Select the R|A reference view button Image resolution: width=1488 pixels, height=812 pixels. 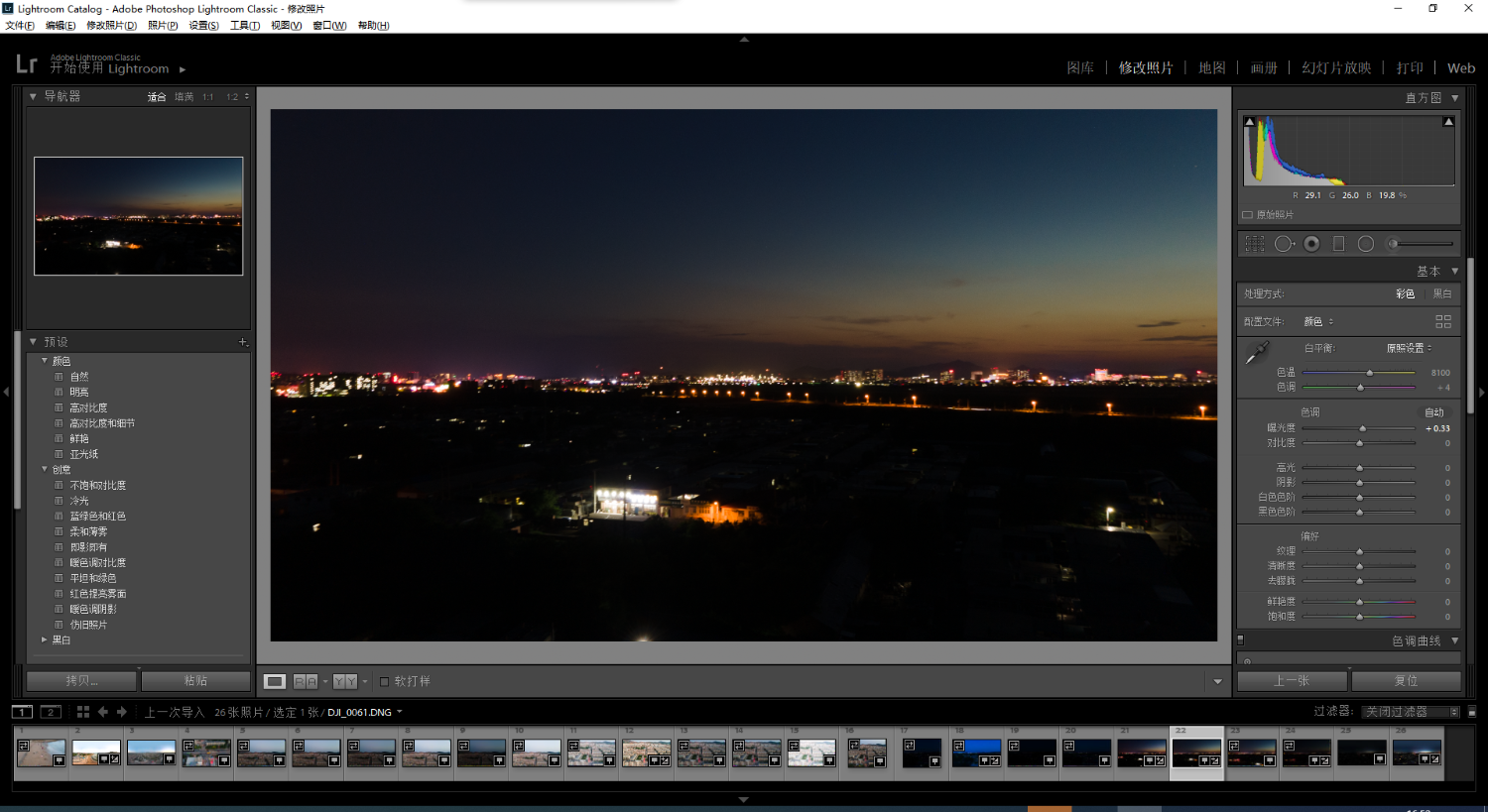306,681
